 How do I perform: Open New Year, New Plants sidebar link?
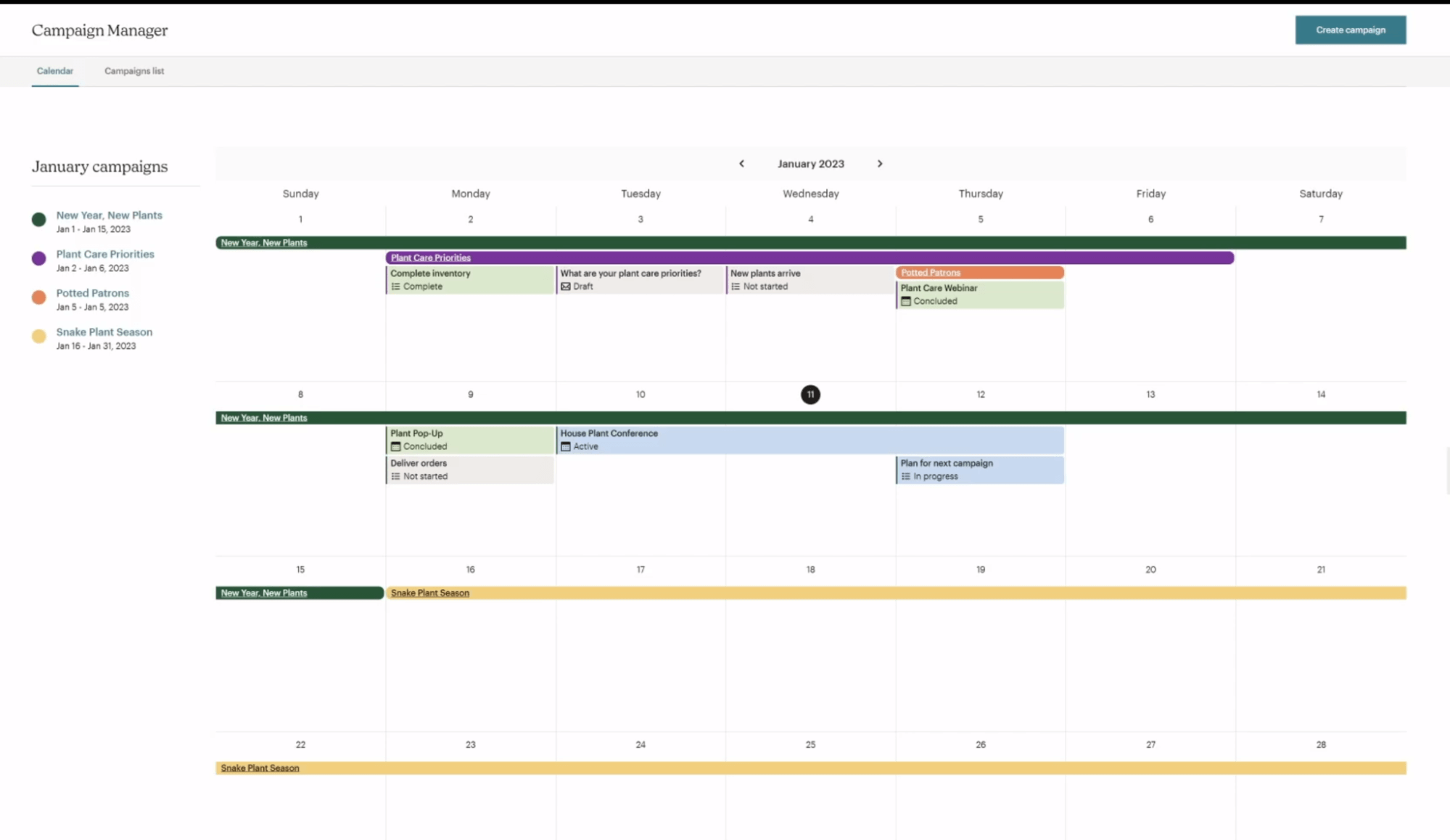pos(110,215)
